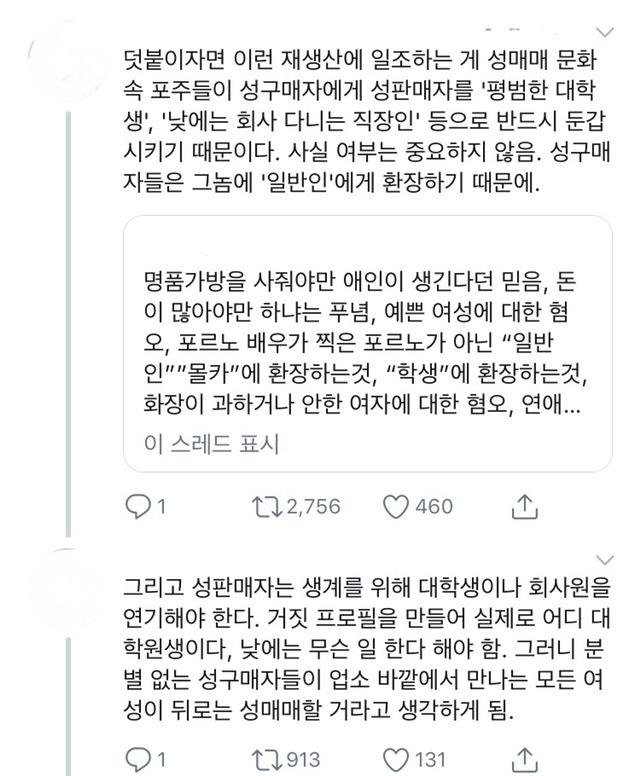640x776 pixels.
Task: Click the share icon under the second tweet
Action: [525, 759]
